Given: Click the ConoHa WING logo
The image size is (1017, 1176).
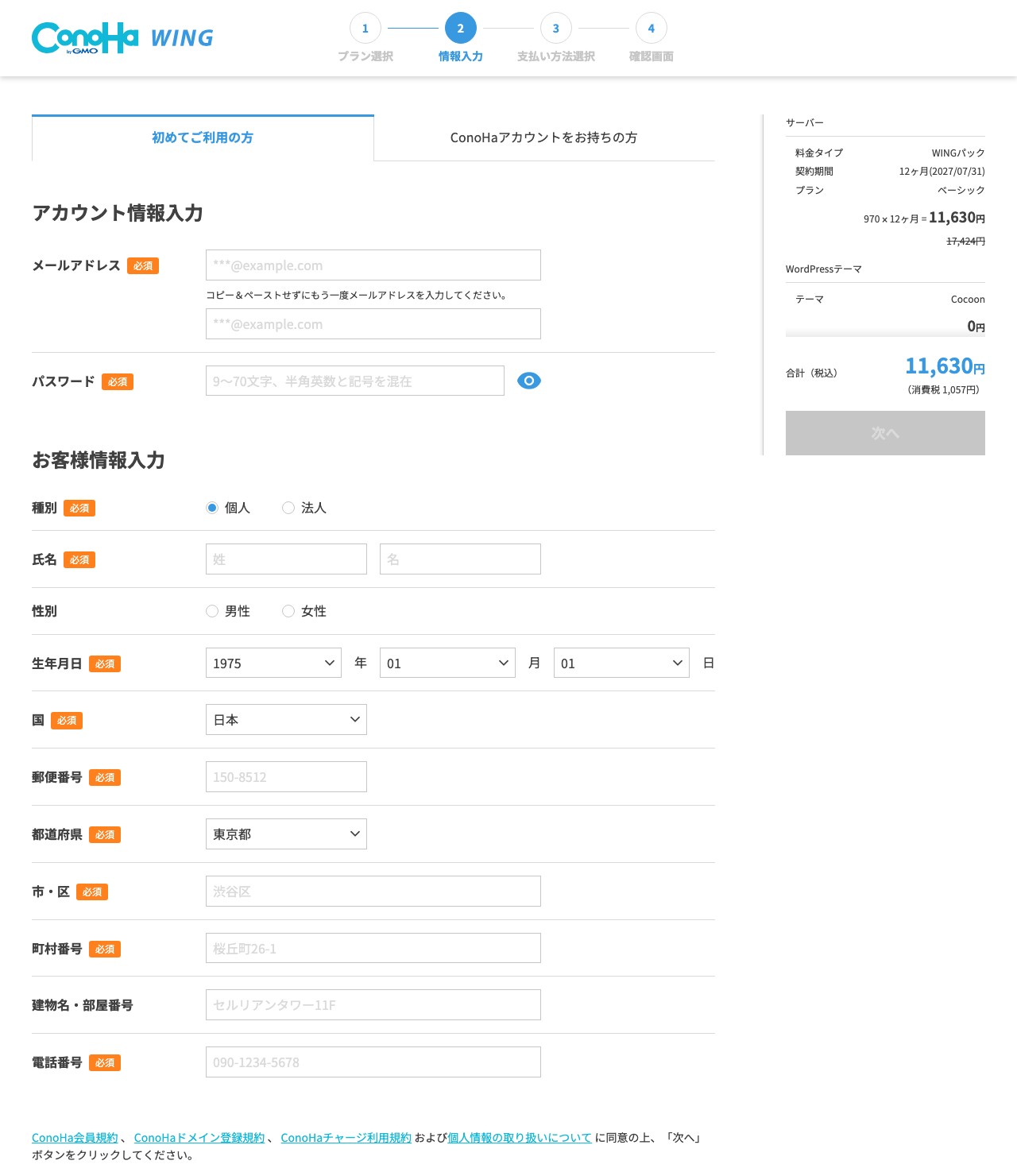Looking at the screenshot, I should (122, 38).
